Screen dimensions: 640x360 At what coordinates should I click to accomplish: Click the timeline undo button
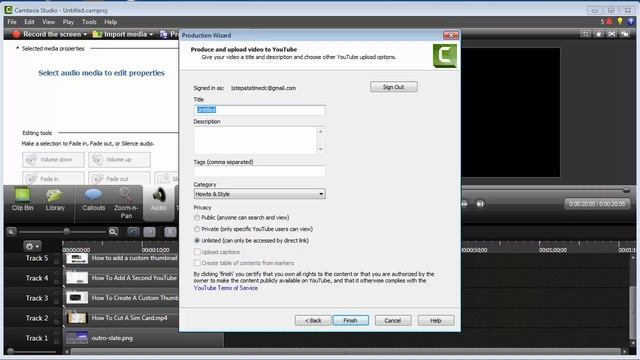click(133, 232)
